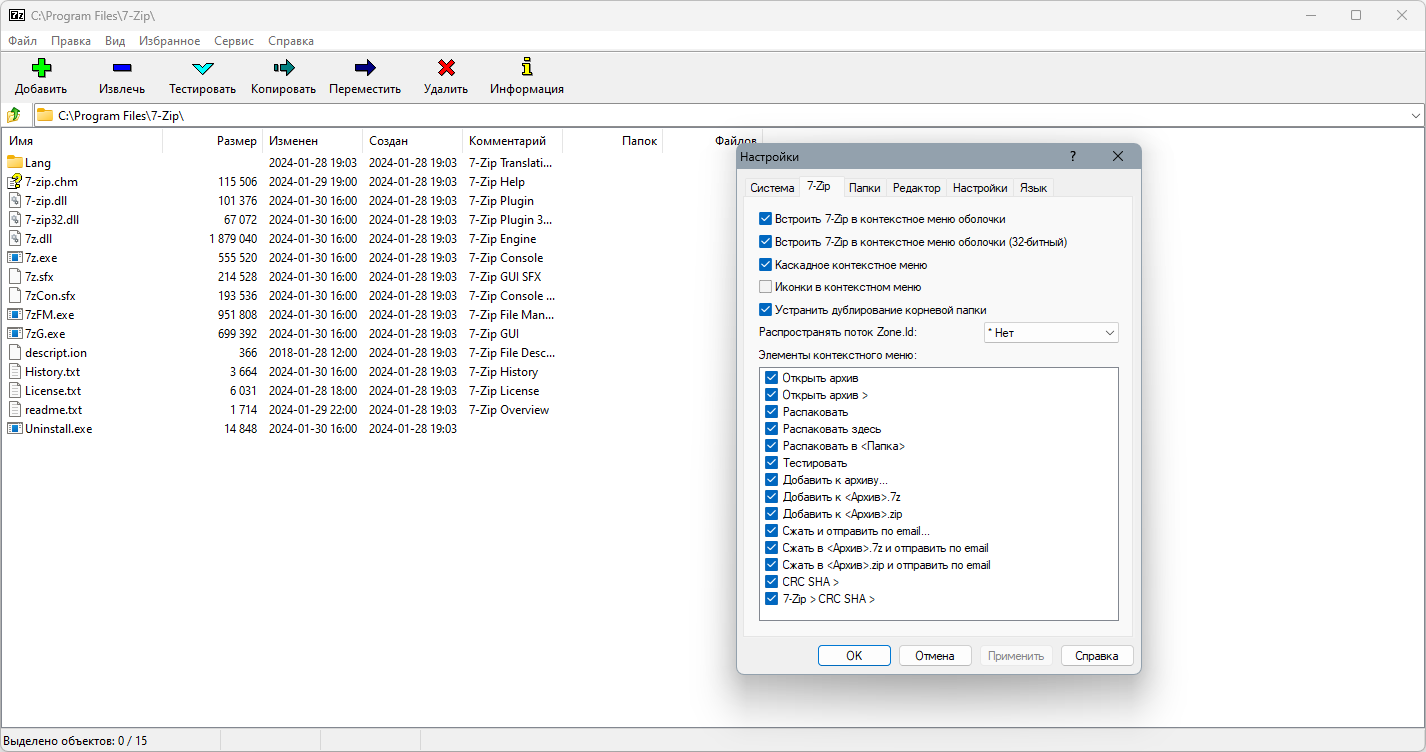
Task: Open the yellow Информация icon
Action: tap(527, 67)
